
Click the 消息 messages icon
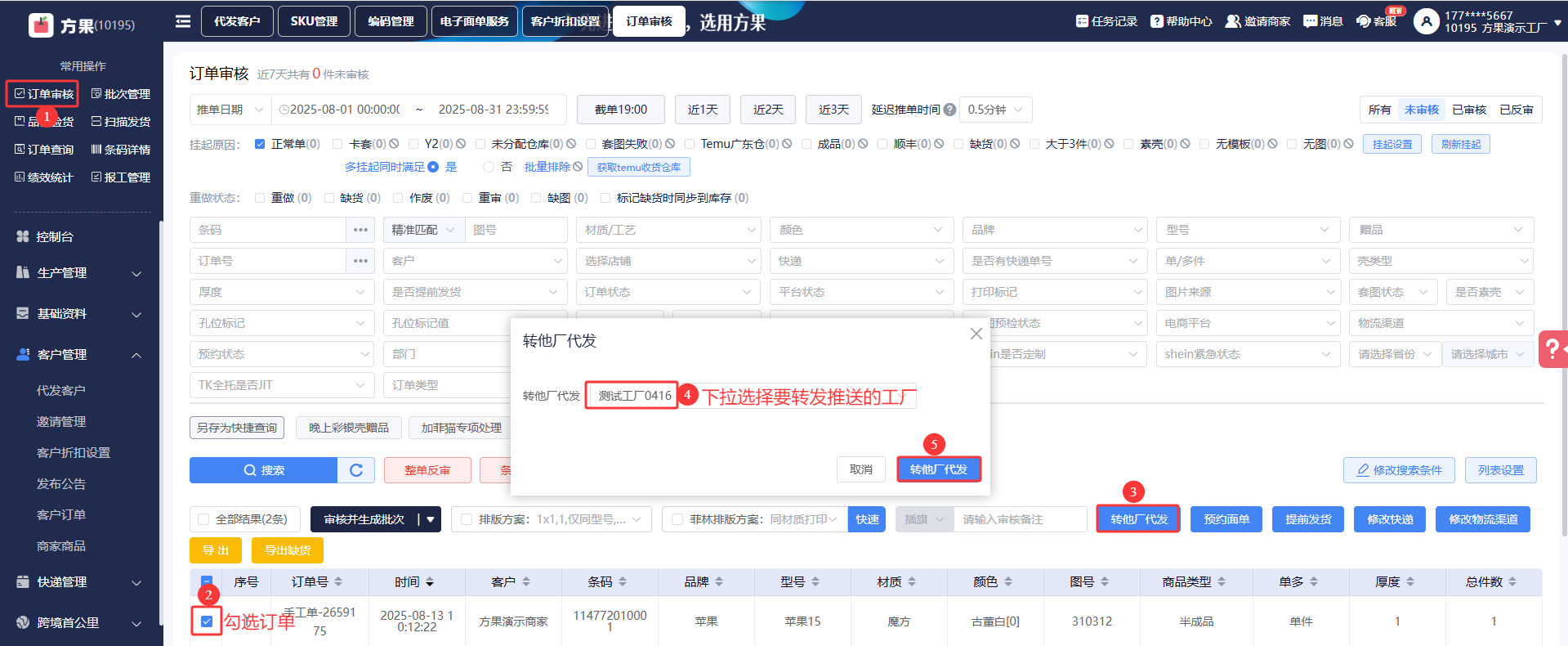1310,21
